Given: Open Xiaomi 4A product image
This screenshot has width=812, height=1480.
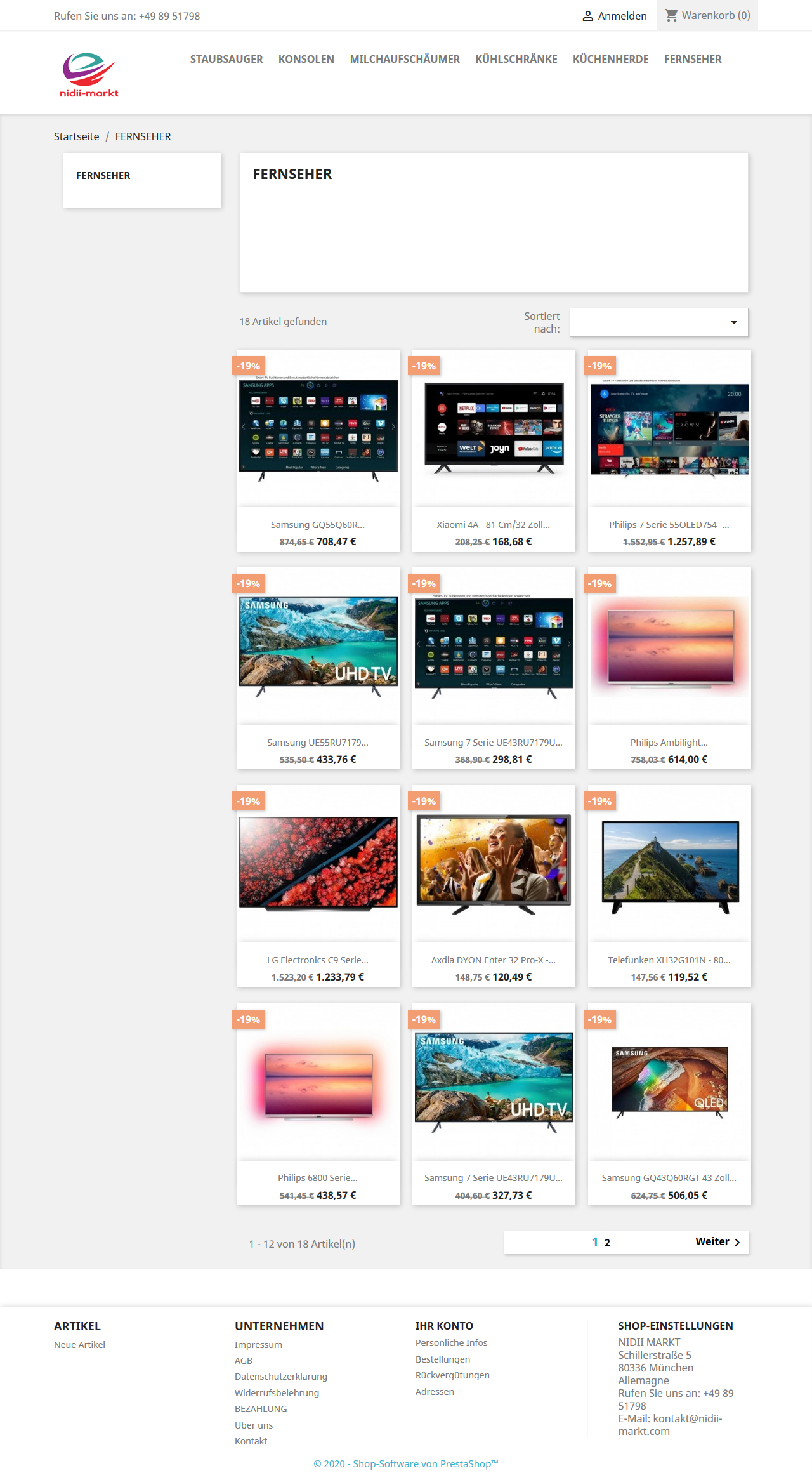Looking at the screenshot, I should 494,428.
